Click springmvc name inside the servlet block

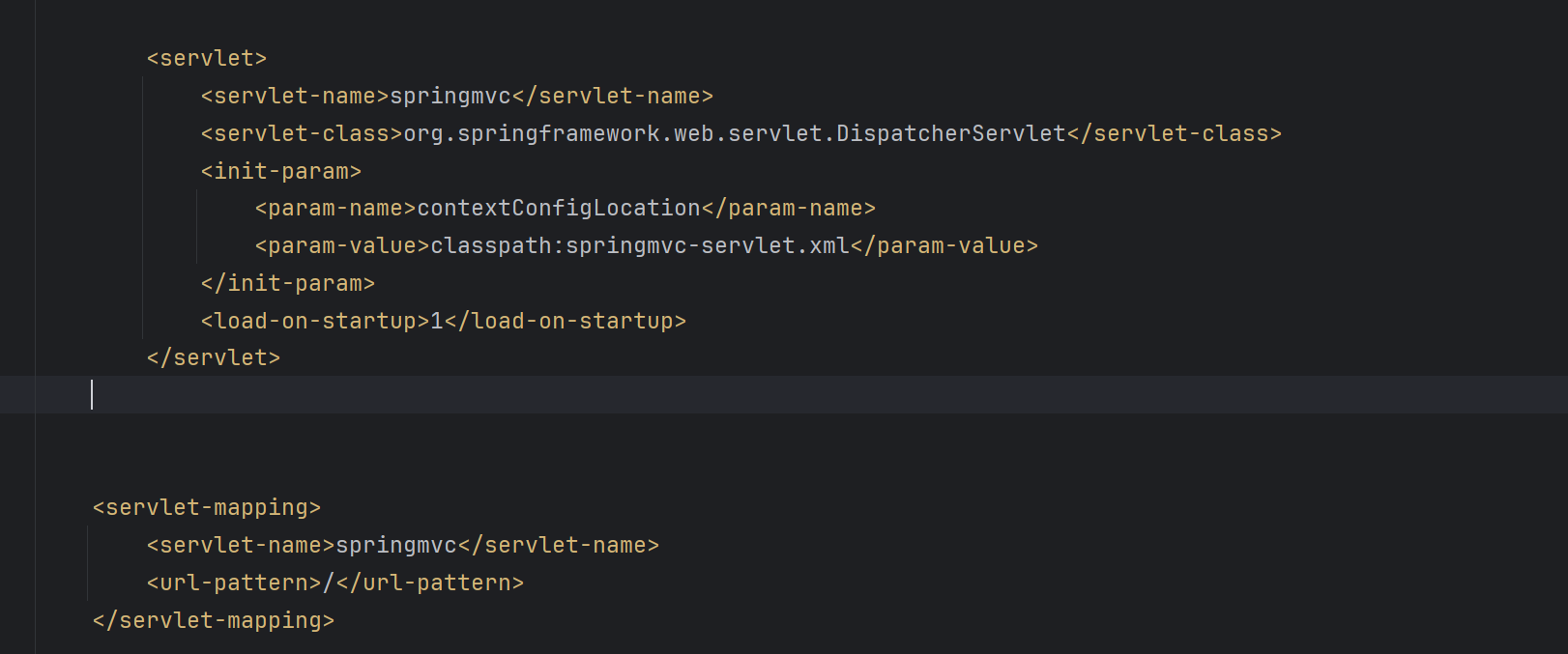tap(450, 97)
